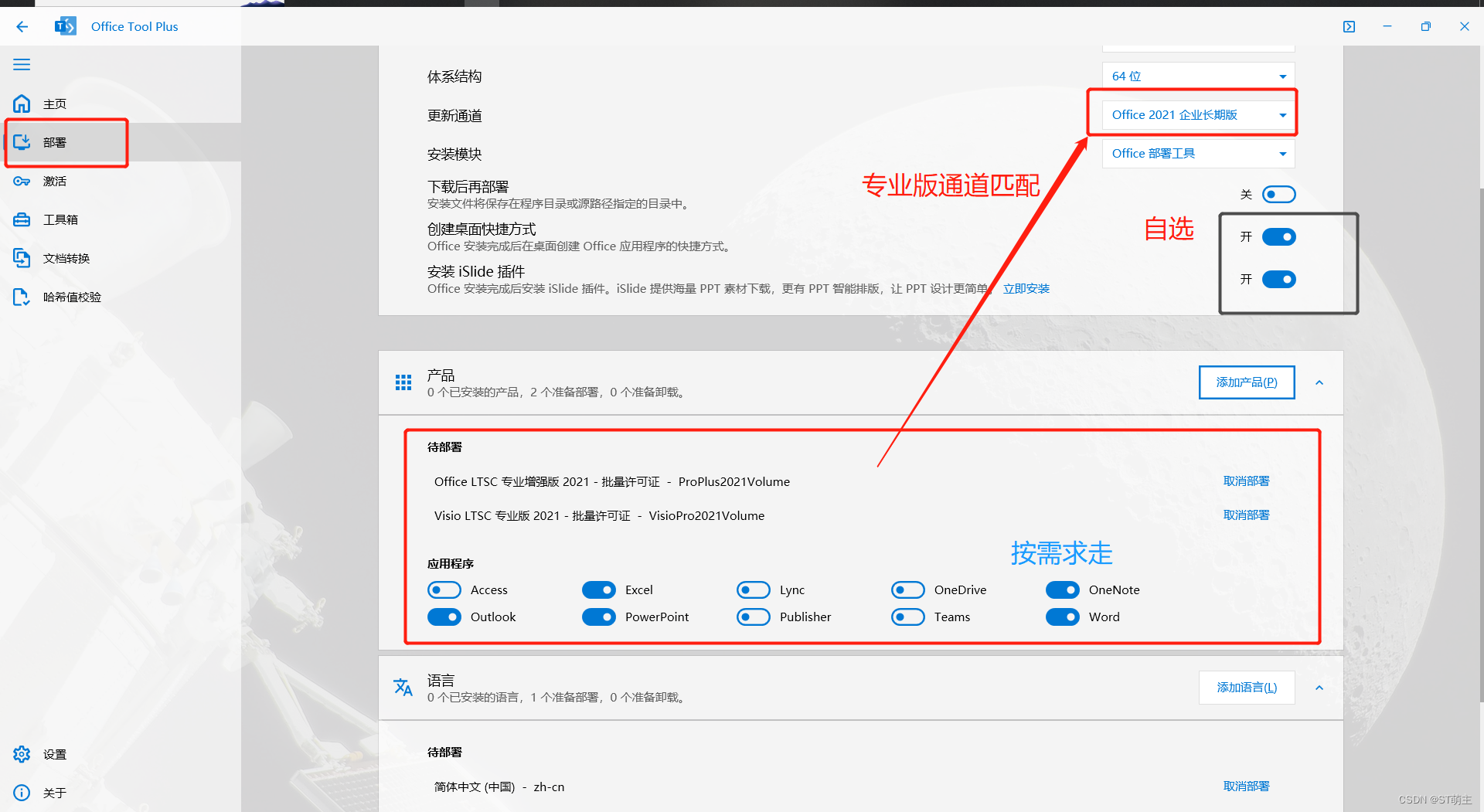Collapse the 语言 section chevron
1484x812 pixels.
1319,688
